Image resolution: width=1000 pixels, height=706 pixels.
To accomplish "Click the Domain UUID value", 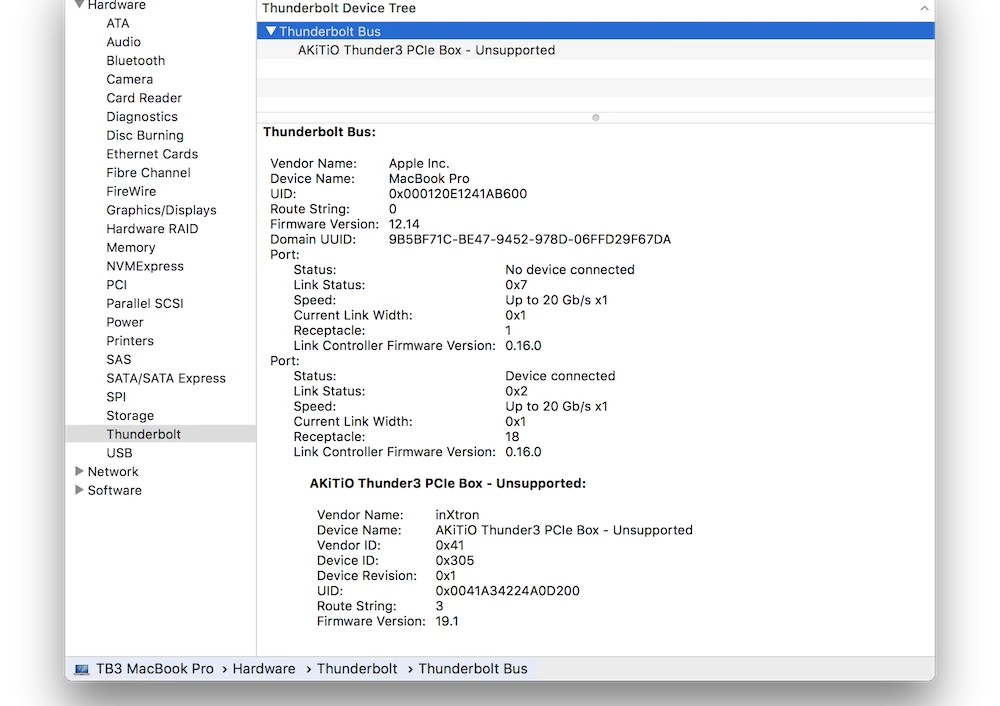I will pyautogui.click(x=530, y=240).
